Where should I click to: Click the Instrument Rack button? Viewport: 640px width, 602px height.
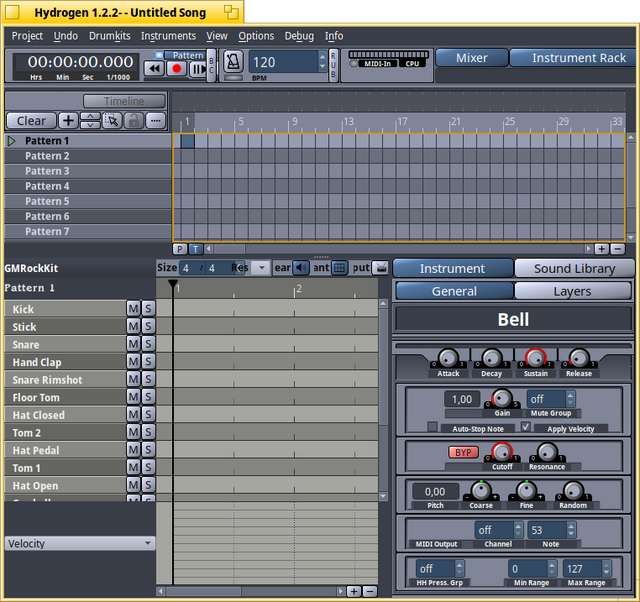pos(573,58)
